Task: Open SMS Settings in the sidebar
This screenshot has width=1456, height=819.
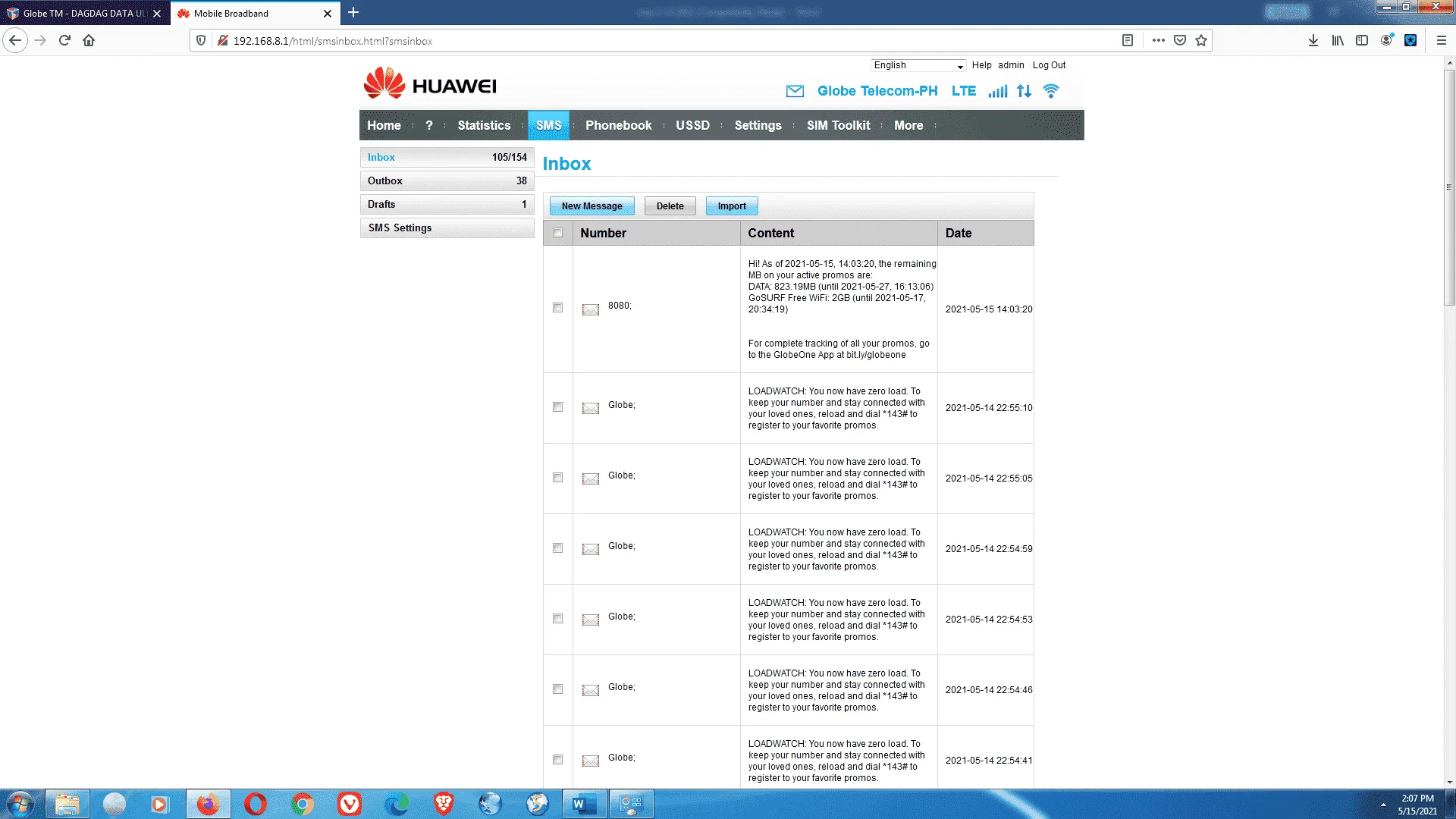Action: click(x=447, y=227)
